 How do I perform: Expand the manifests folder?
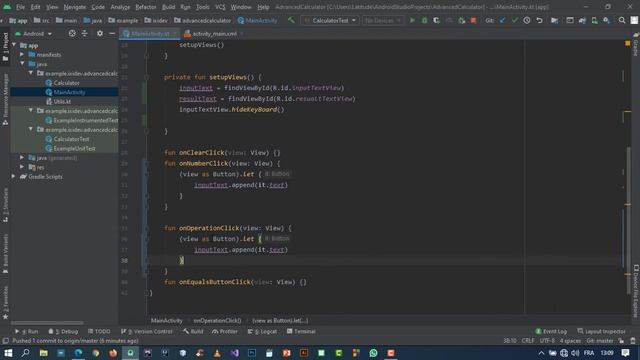tap(22, 54)
